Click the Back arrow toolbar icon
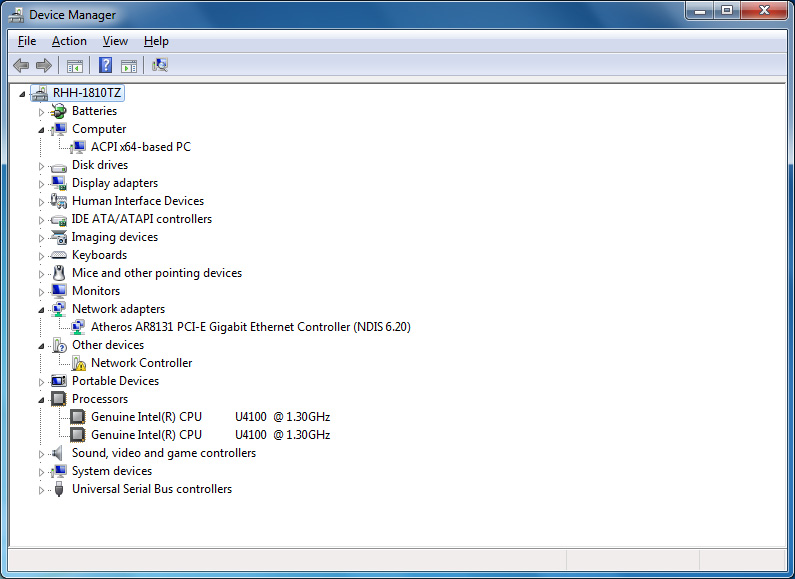 [x=21, y=65]
